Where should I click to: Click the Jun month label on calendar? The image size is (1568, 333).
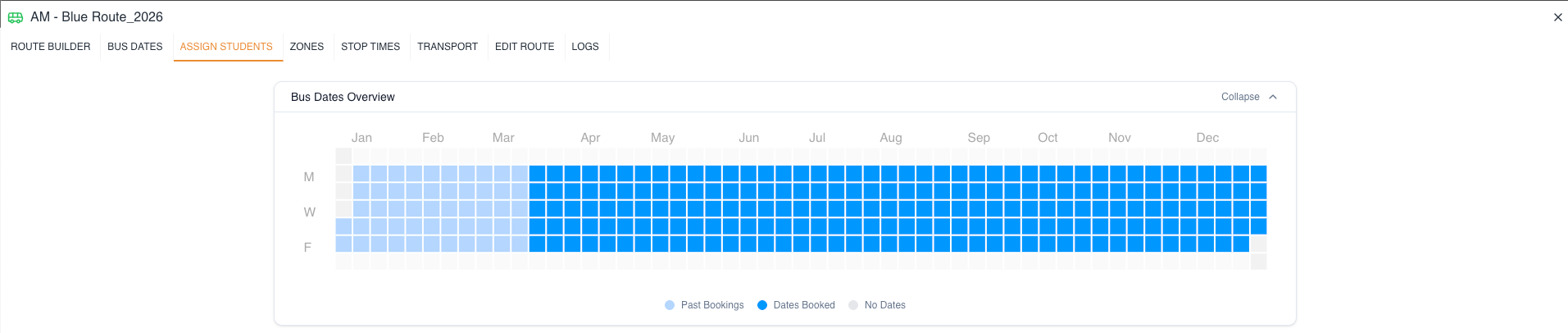coord(748,138)
